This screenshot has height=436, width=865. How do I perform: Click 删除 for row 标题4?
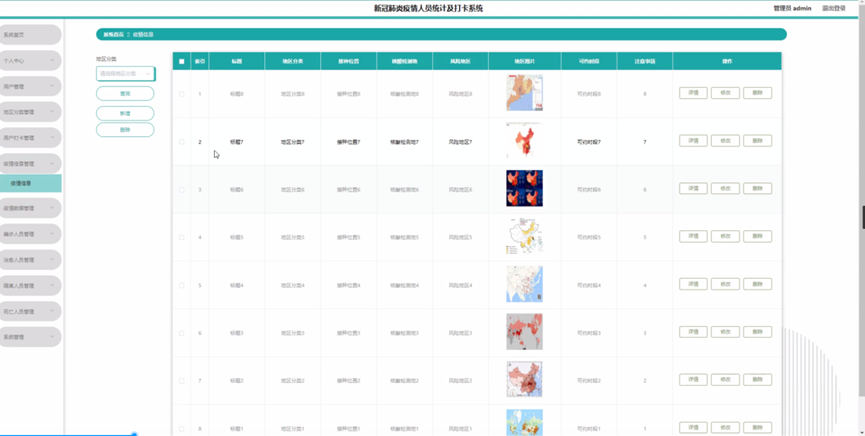pos(757,284)
